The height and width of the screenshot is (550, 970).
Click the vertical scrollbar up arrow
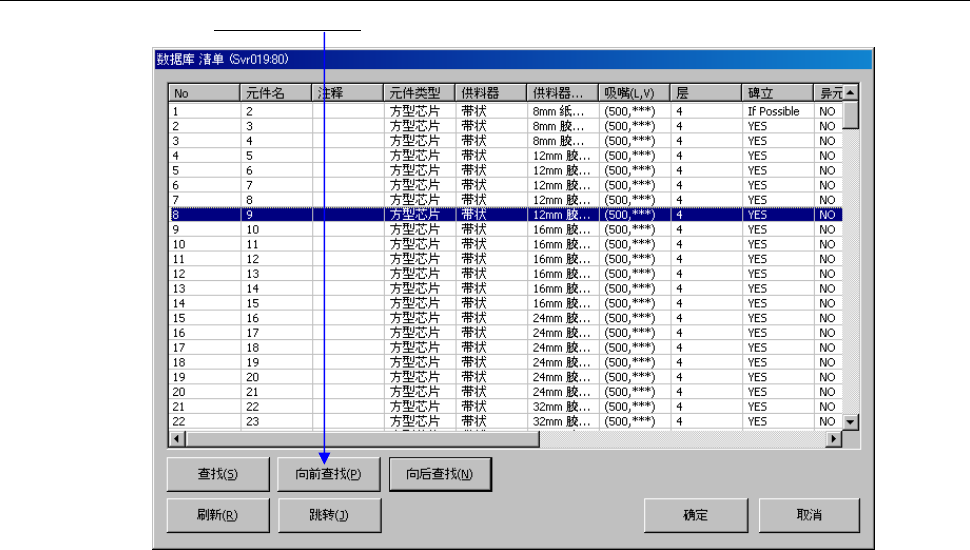(x=851, y=92)
